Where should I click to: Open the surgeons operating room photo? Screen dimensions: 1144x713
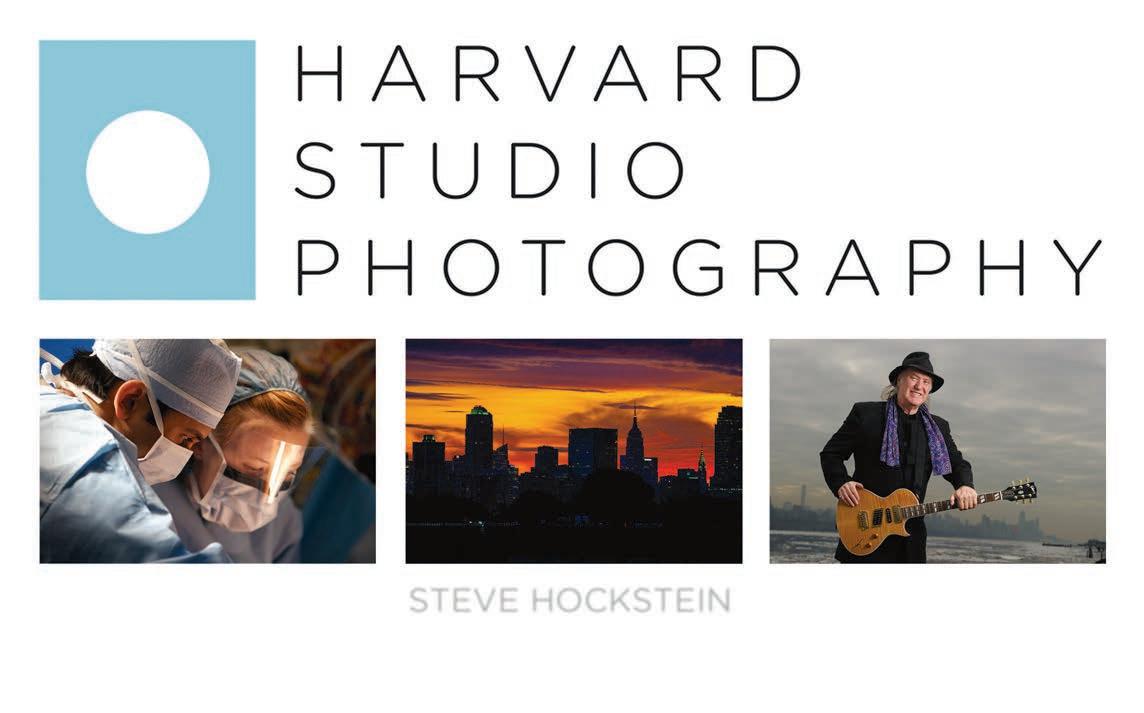[207, 450]
